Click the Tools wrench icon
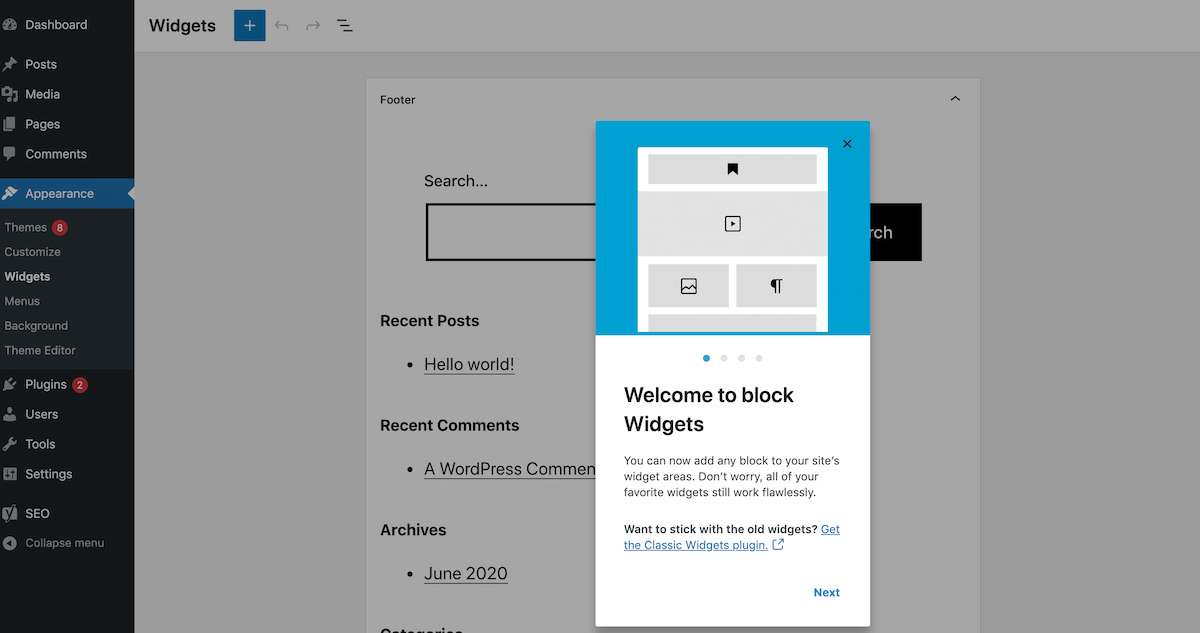The height and width of the screenshot is (633, 1200). tap(10, 444)
